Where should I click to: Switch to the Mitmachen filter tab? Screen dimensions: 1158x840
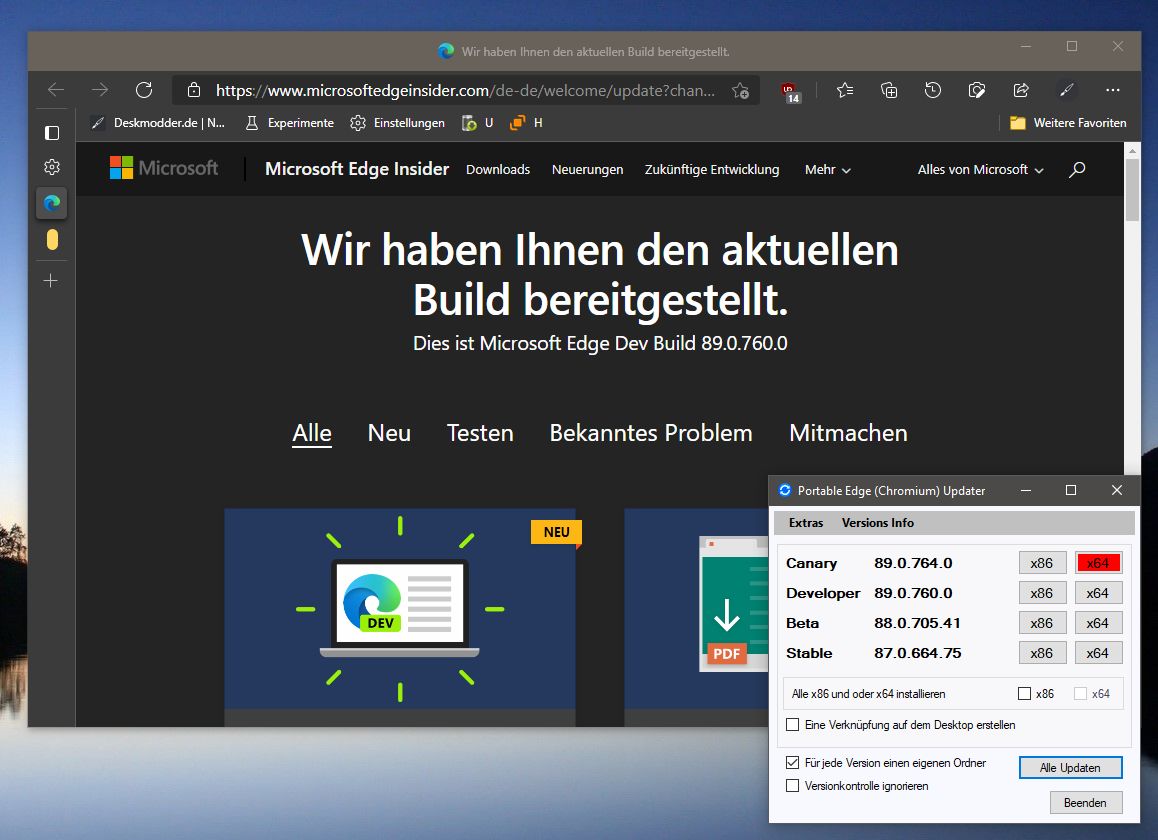848,433
